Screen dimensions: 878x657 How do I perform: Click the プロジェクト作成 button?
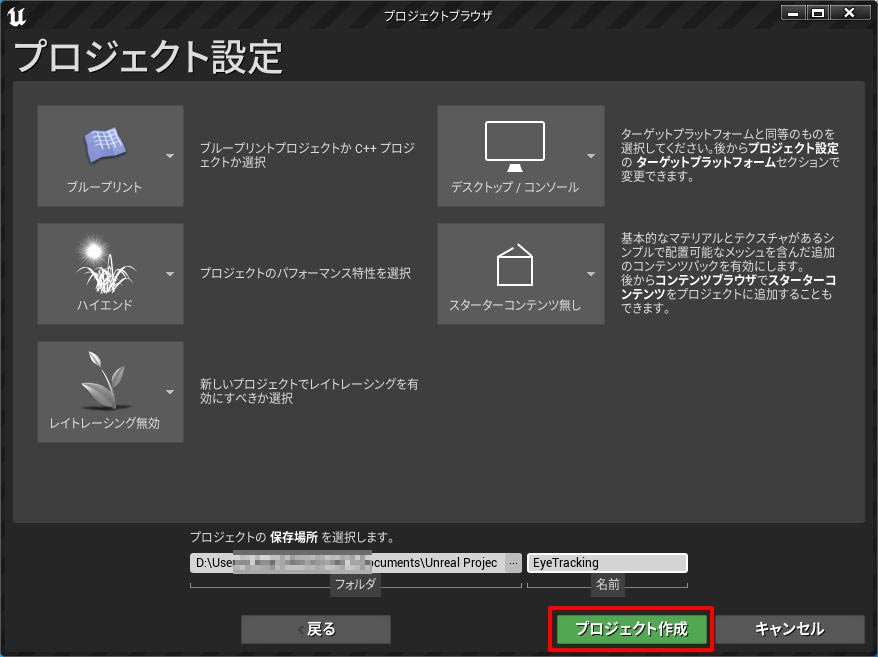click(631, 629)
